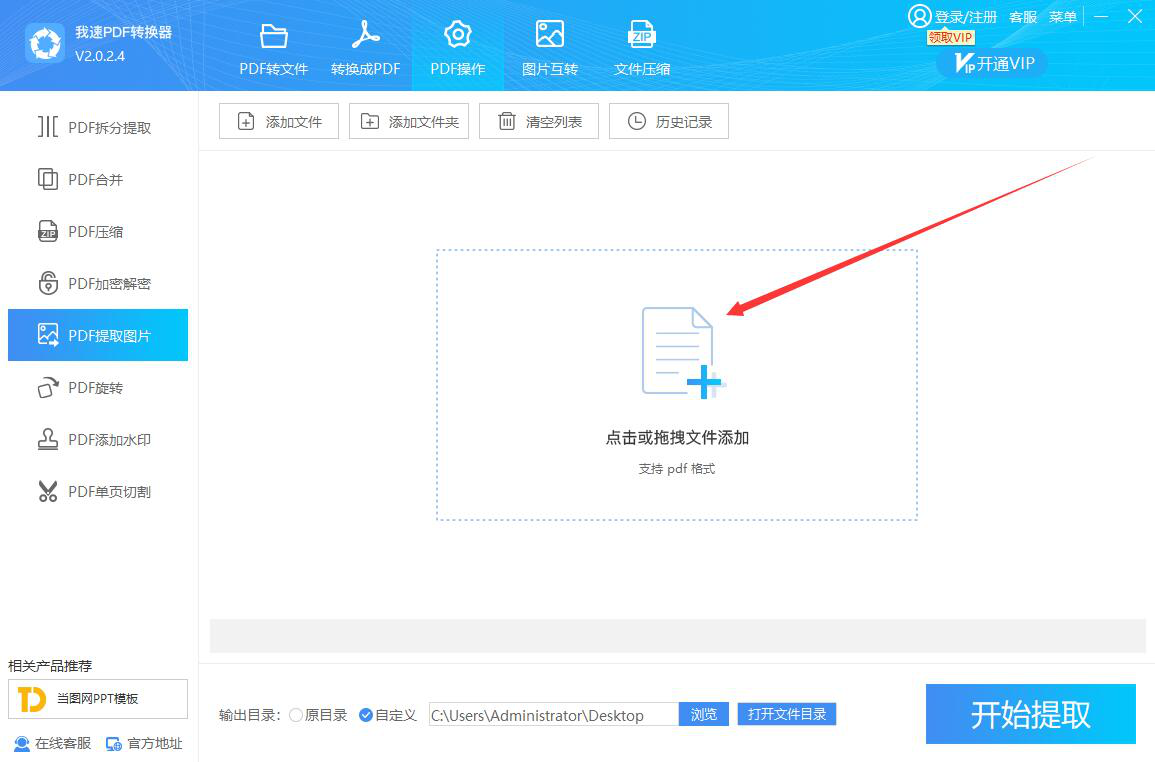Select PDF合并 in the sidebar
This screenshot has width=1155, height=762.
(98, 179)
